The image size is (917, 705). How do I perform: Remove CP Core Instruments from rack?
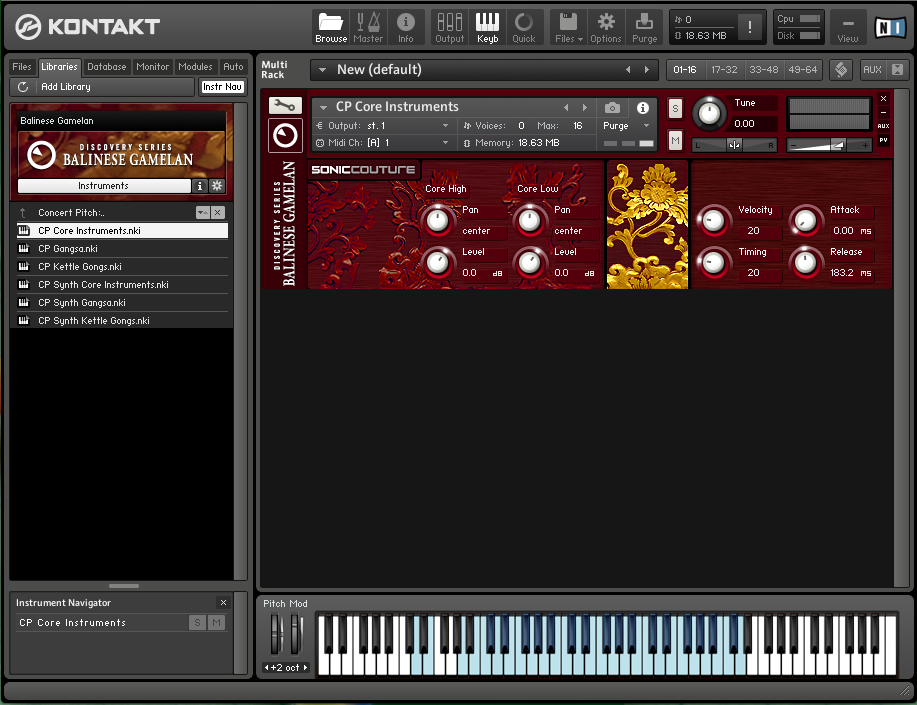(884, 98)
